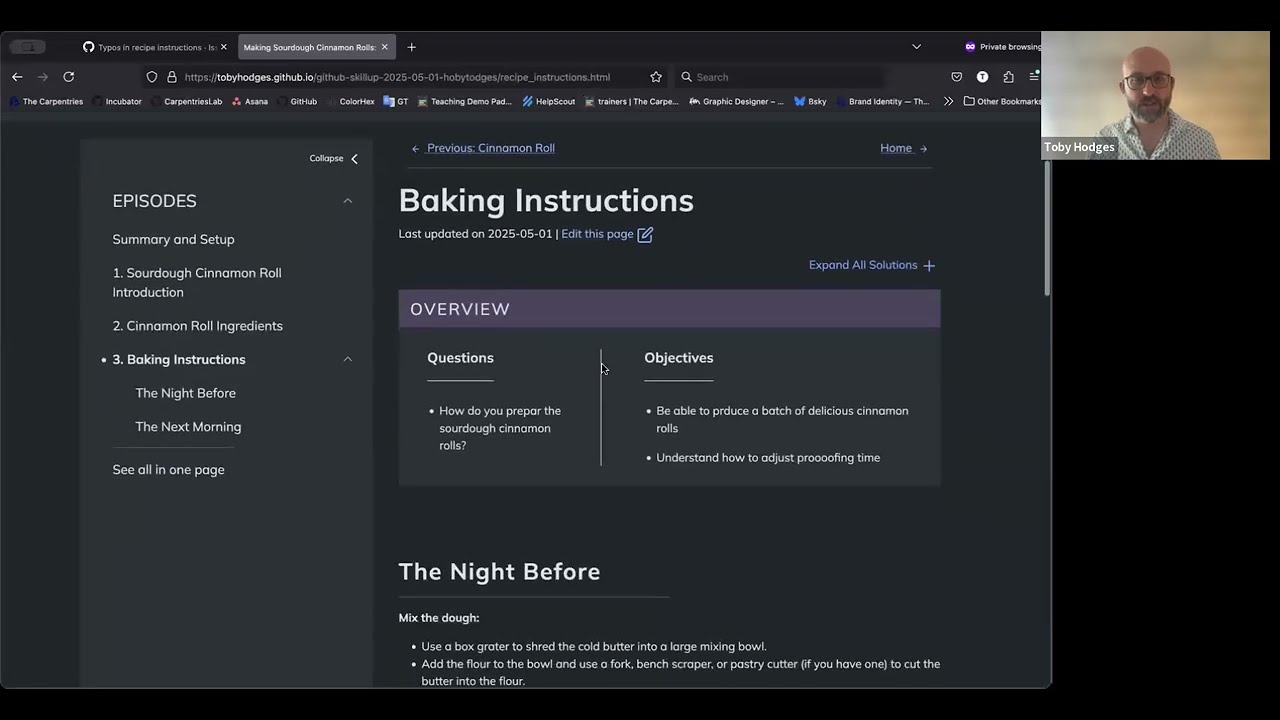Click the browser Search field

coord(780,77)
